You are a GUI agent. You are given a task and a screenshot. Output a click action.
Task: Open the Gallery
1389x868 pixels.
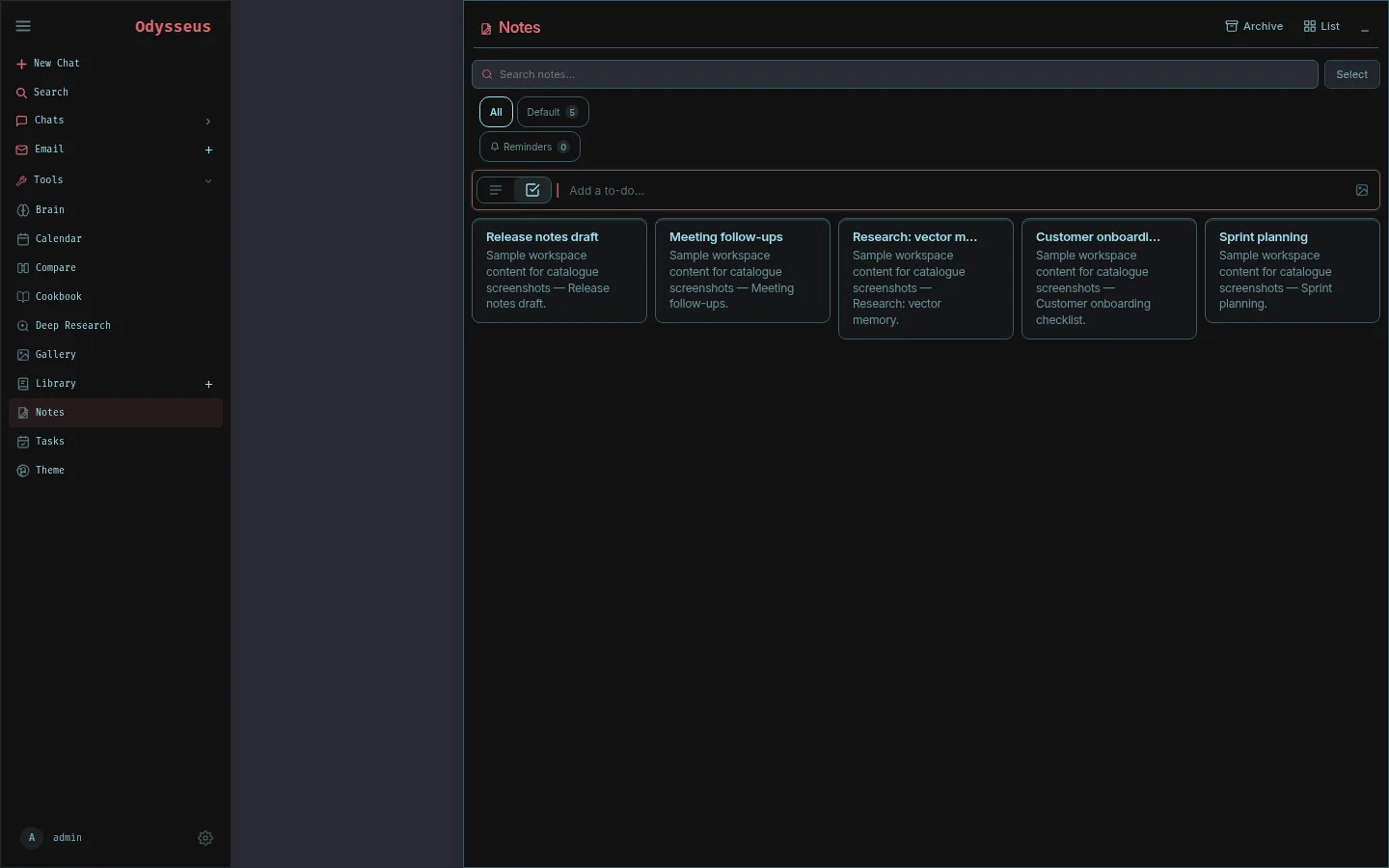[x=116, y=354]
